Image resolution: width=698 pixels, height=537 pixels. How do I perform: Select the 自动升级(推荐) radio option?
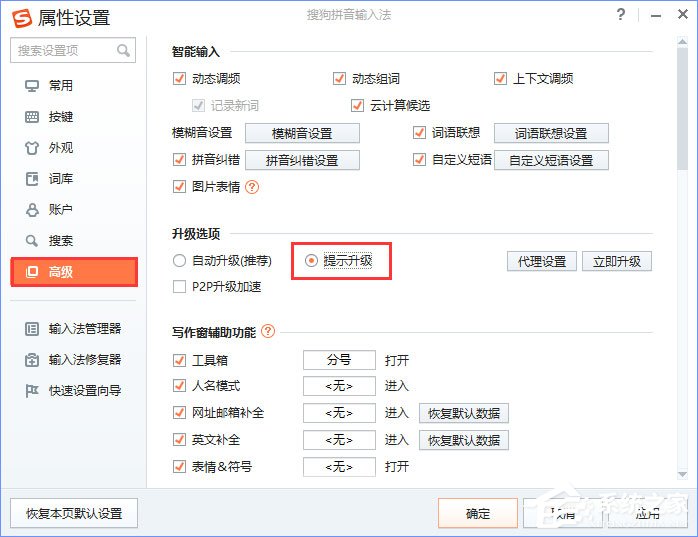[x=179, y=260]
